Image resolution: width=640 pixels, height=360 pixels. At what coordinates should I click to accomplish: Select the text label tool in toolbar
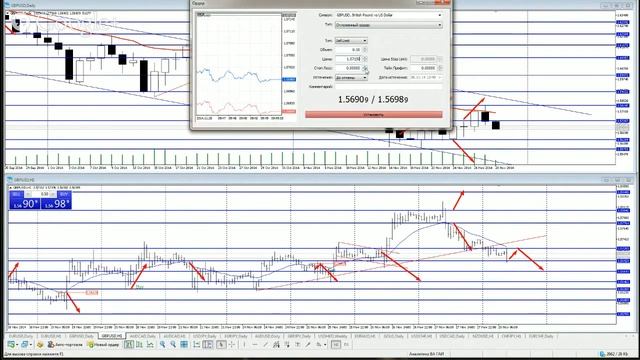[298, 345]
